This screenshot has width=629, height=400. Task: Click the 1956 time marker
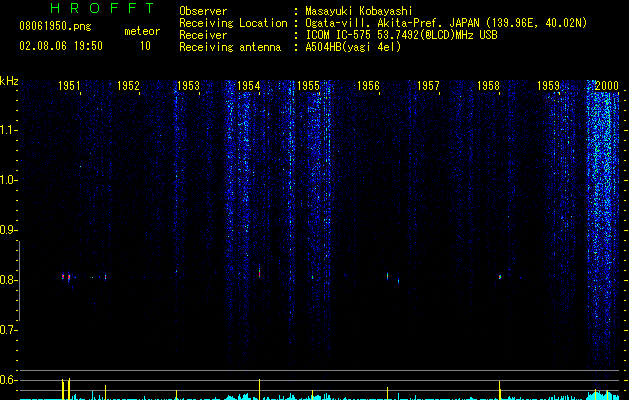(368, 86)
